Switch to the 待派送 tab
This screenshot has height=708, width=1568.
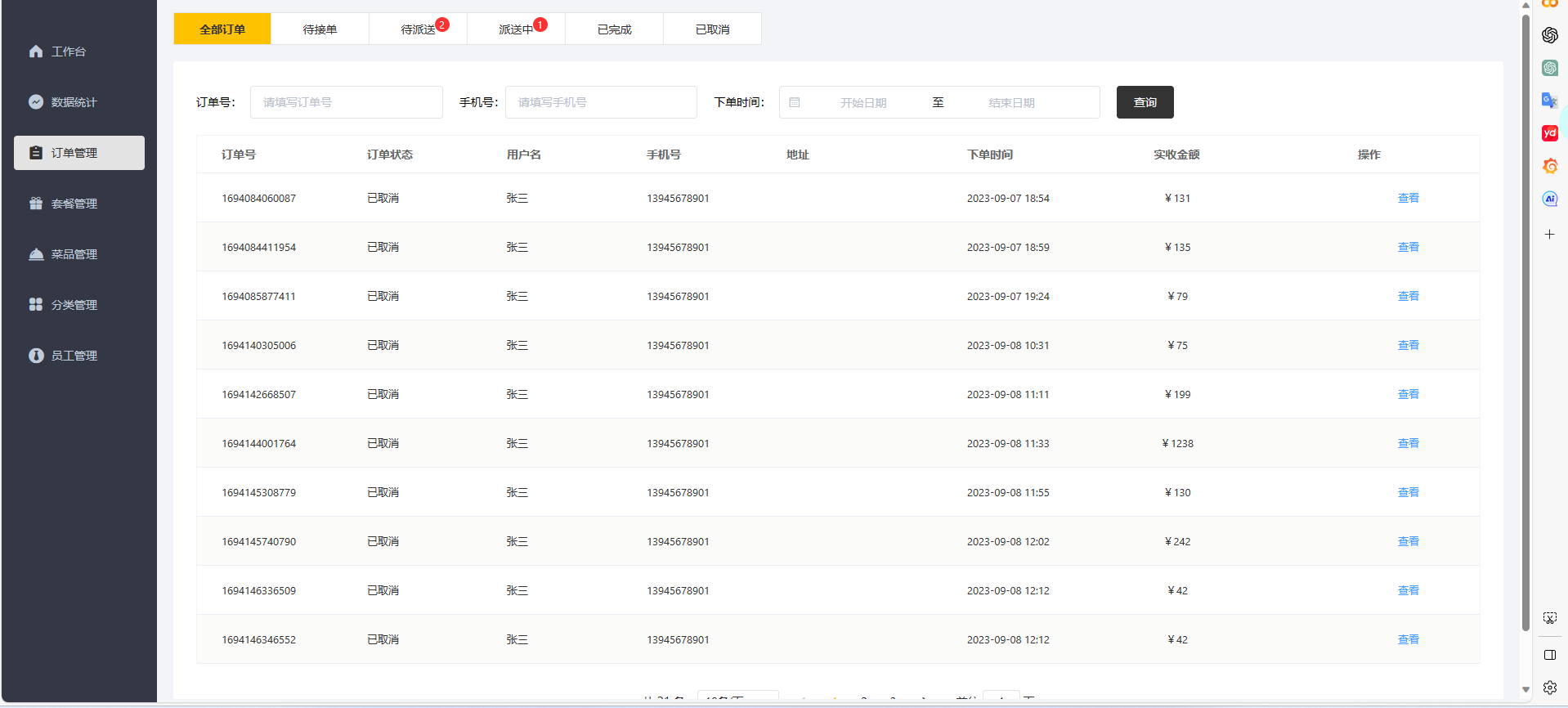point(418,29)
